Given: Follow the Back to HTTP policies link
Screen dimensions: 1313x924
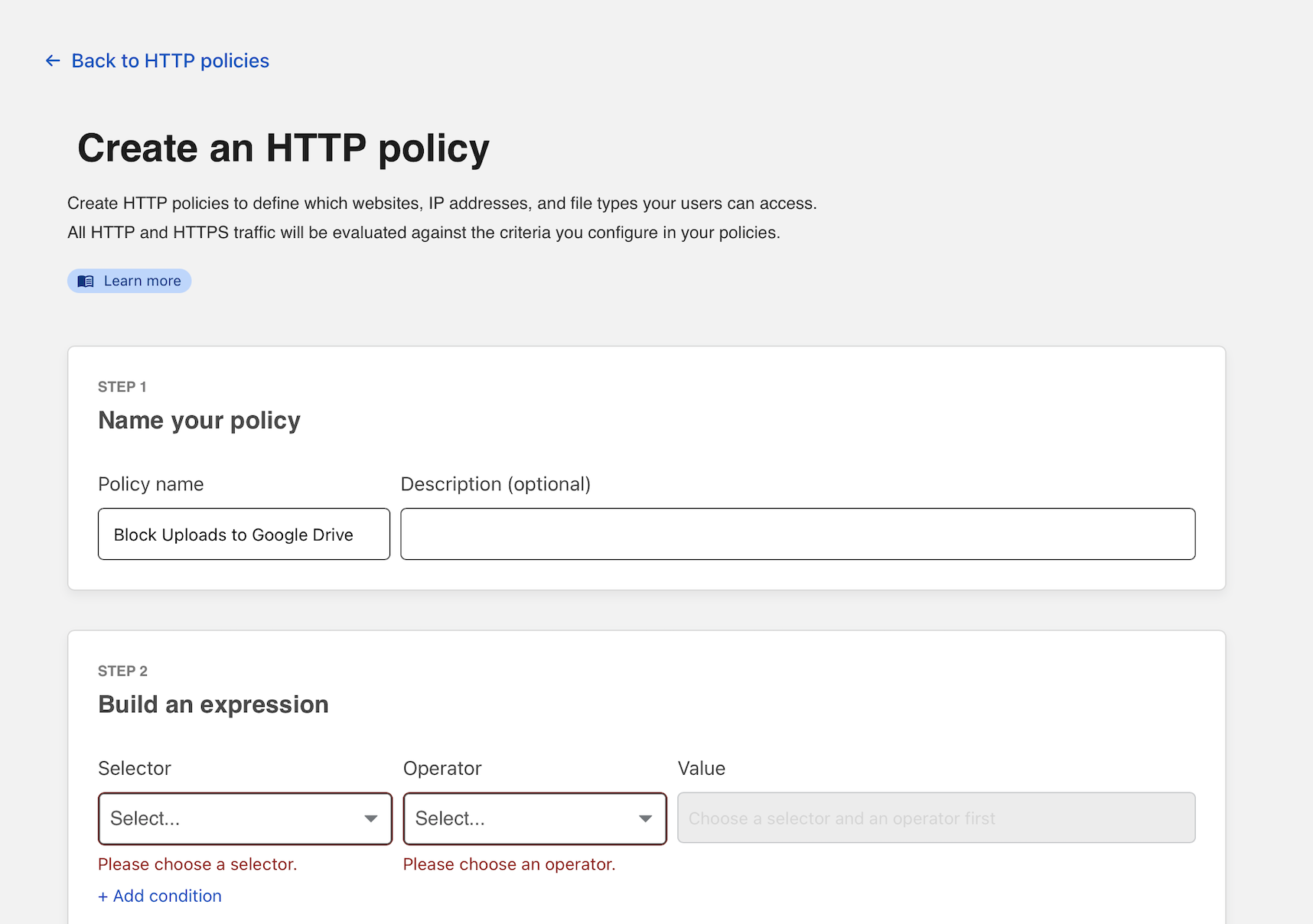Looking at the screenshot, I should point(170,60).
